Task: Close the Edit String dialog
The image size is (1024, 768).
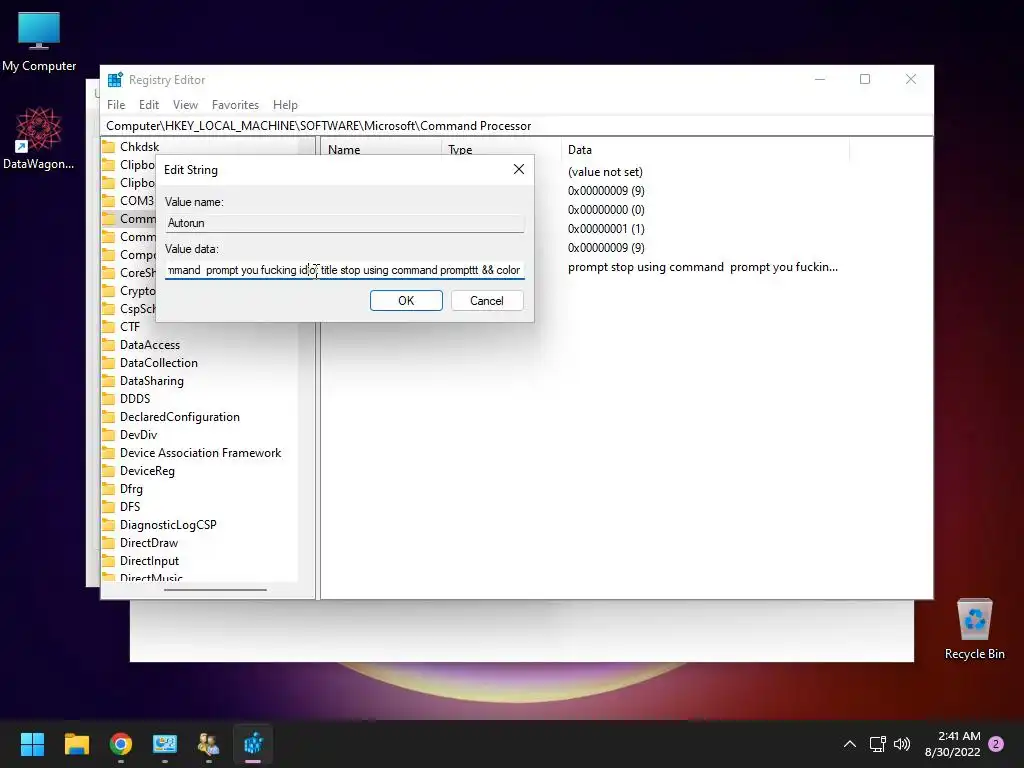Action: [x=519, y=169]
